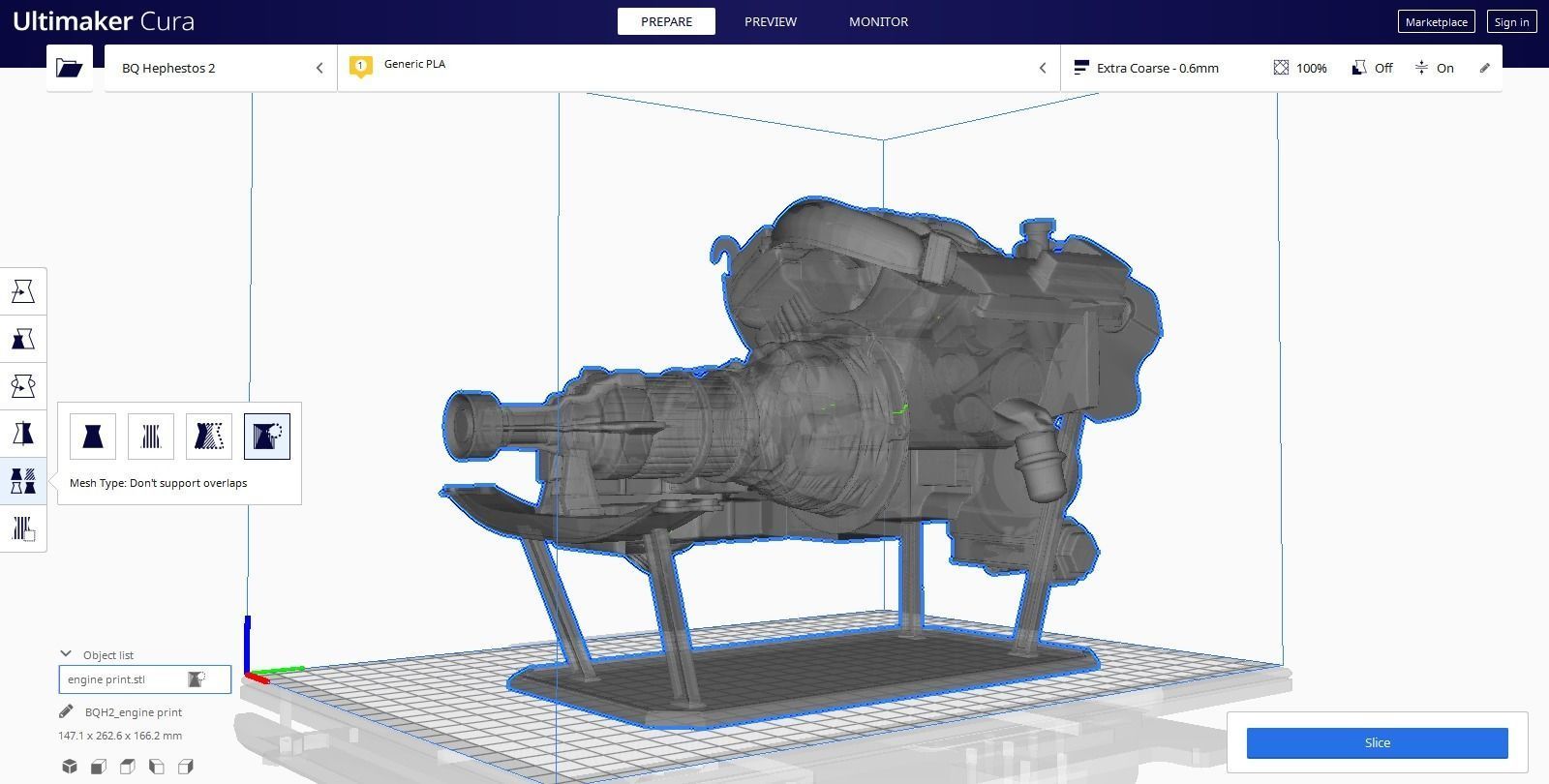1549x784 pixels.
Task: Edit job name with pencil icon
Action: coord(66,712)
